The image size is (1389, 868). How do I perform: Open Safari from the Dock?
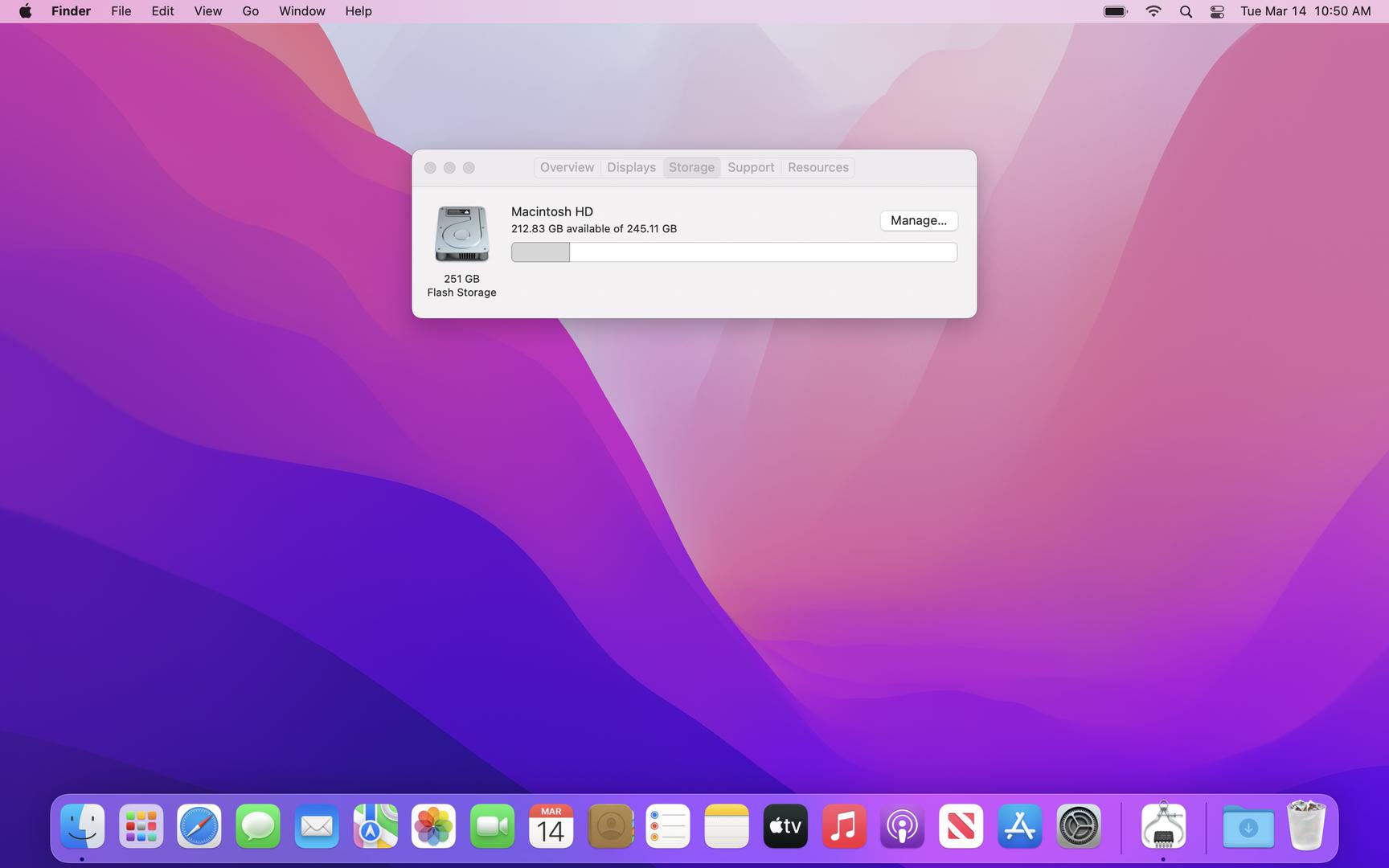(x=199, y=825)
